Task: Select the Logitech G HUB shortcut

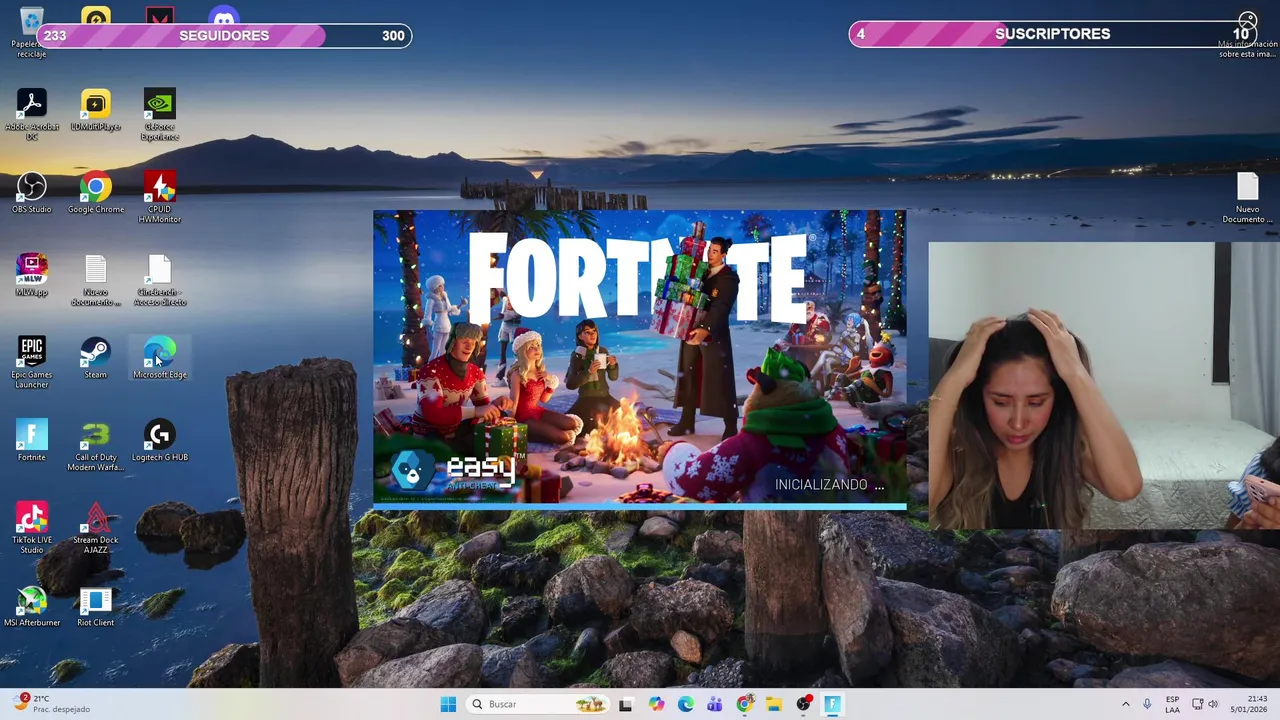Action: click(x=159, y=441)
